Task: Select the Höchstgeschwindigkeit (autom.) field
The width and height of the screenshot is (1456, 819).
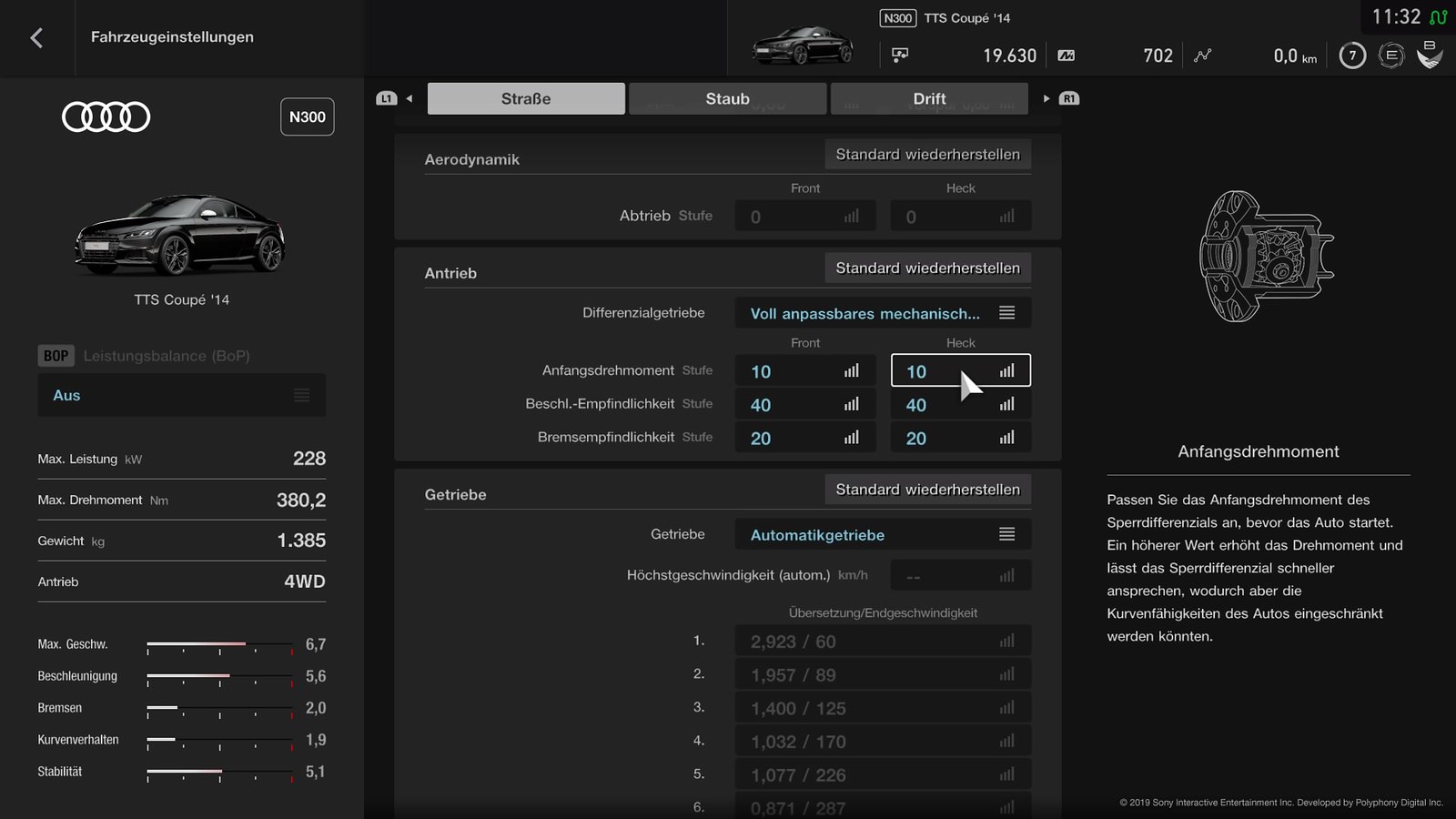Action: [960, 575]
